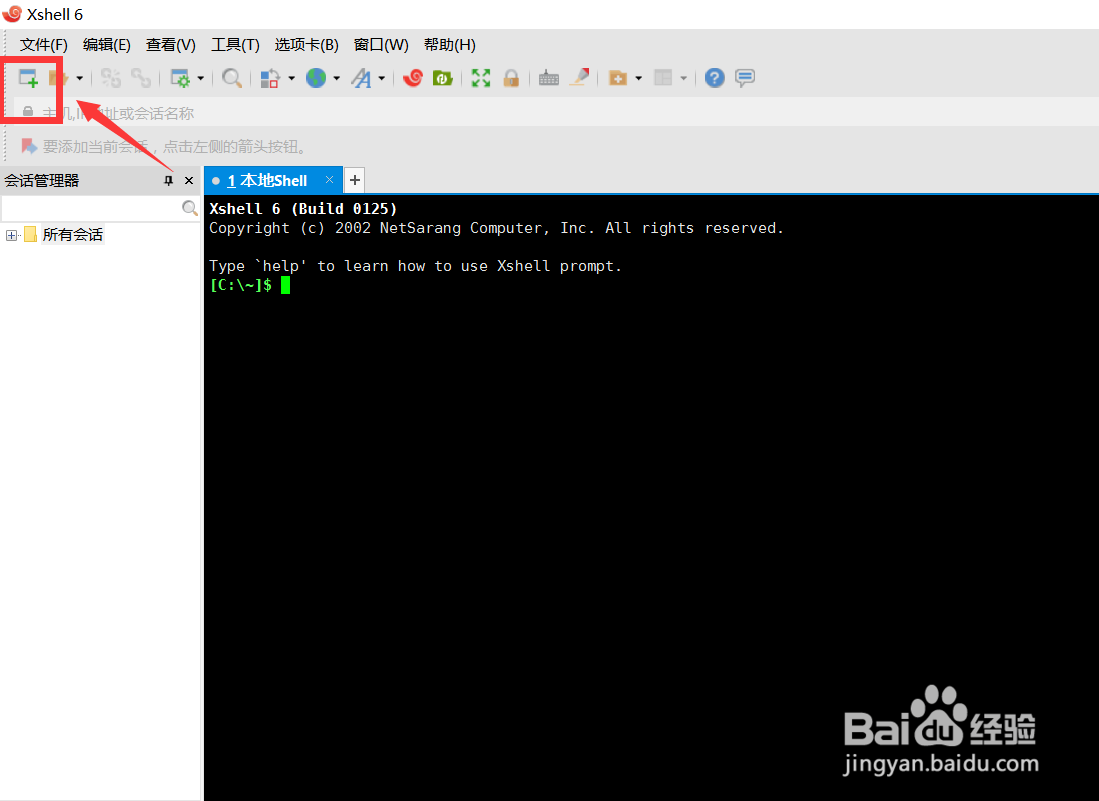This screenshot has width=1099, height=801.
Task: Click the pane layout toolbar icon
Action: [663, 78]
